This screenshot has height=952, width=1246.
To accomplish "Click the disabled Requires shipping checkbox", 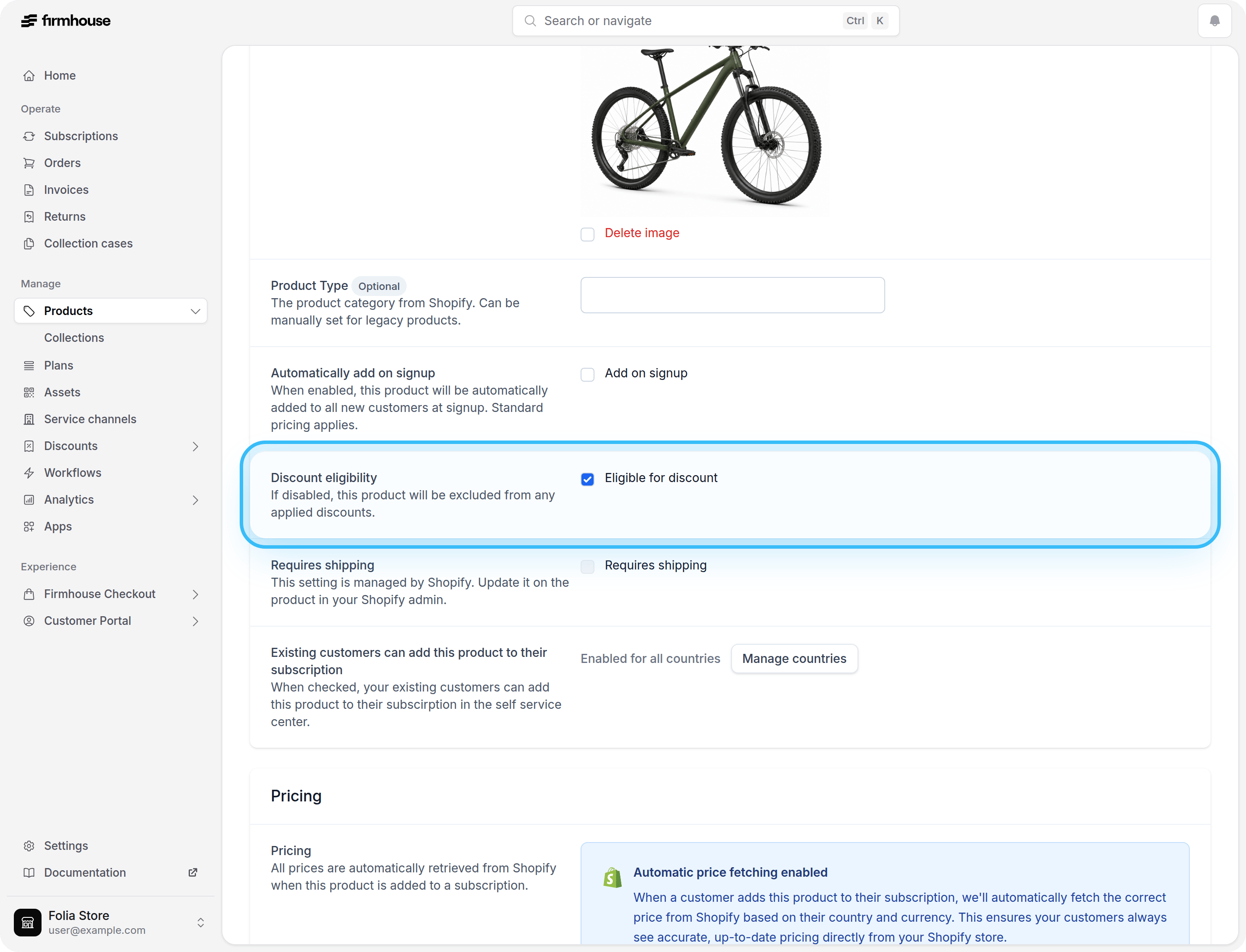I will pyautogui.click(x=588, y=567).
